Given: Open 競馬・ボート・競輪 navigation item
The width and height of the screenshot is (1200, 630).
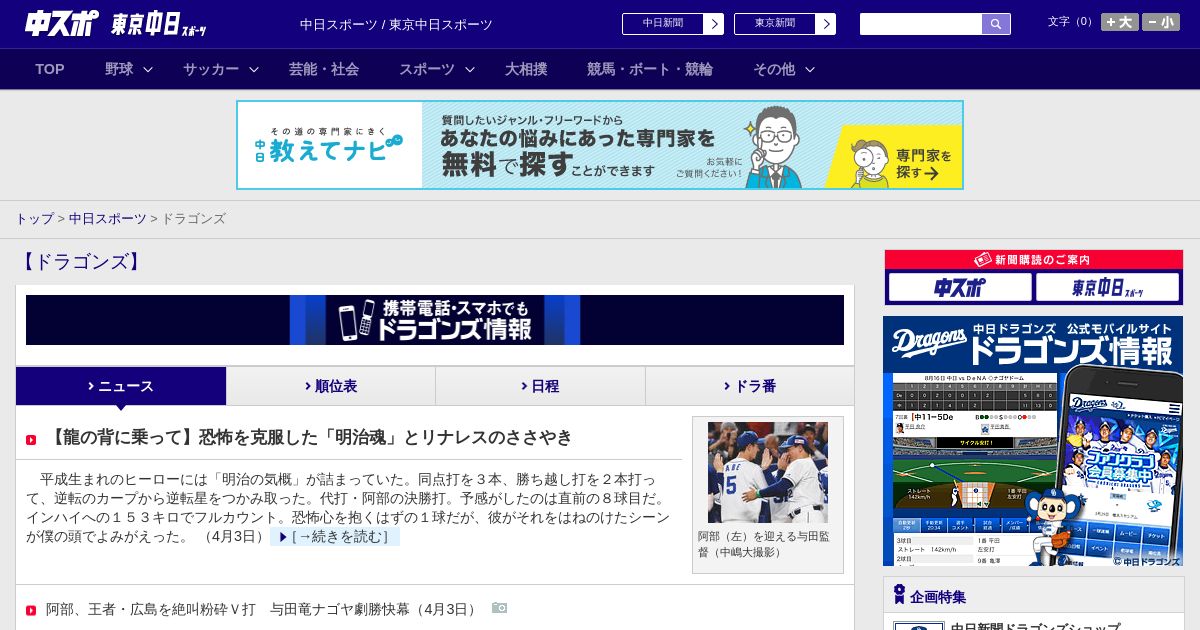Looking at the screenshot, I should click(x=650, y=69).
